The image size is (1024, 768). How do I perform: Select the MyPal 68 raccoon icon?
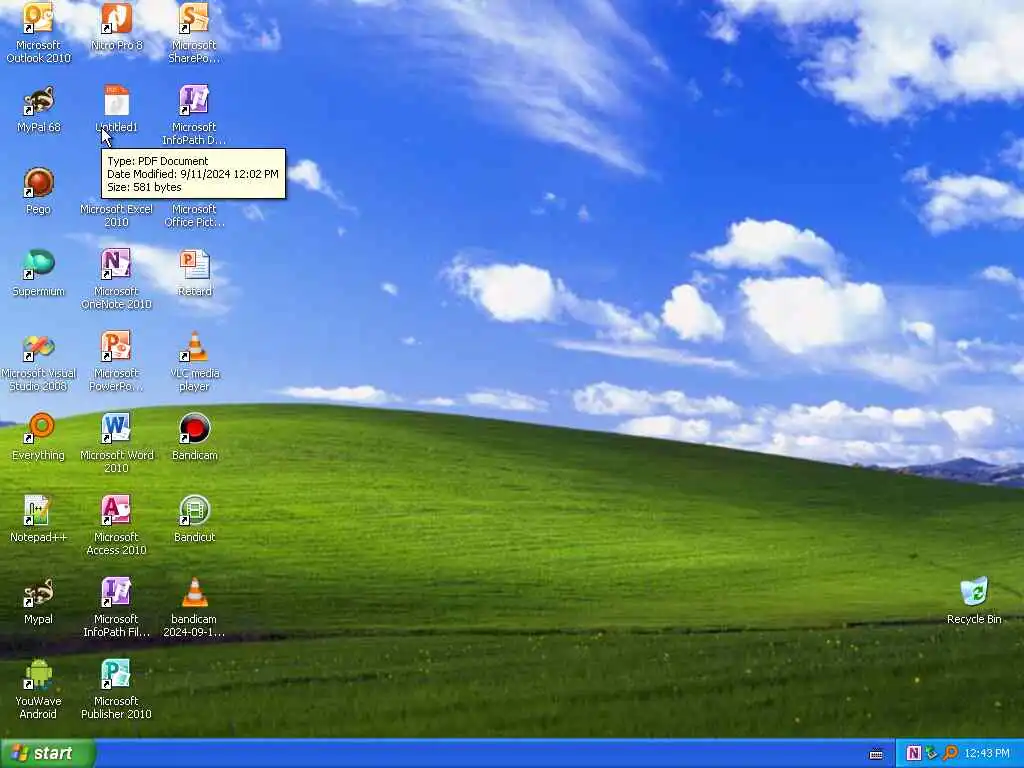pos(39,100)
